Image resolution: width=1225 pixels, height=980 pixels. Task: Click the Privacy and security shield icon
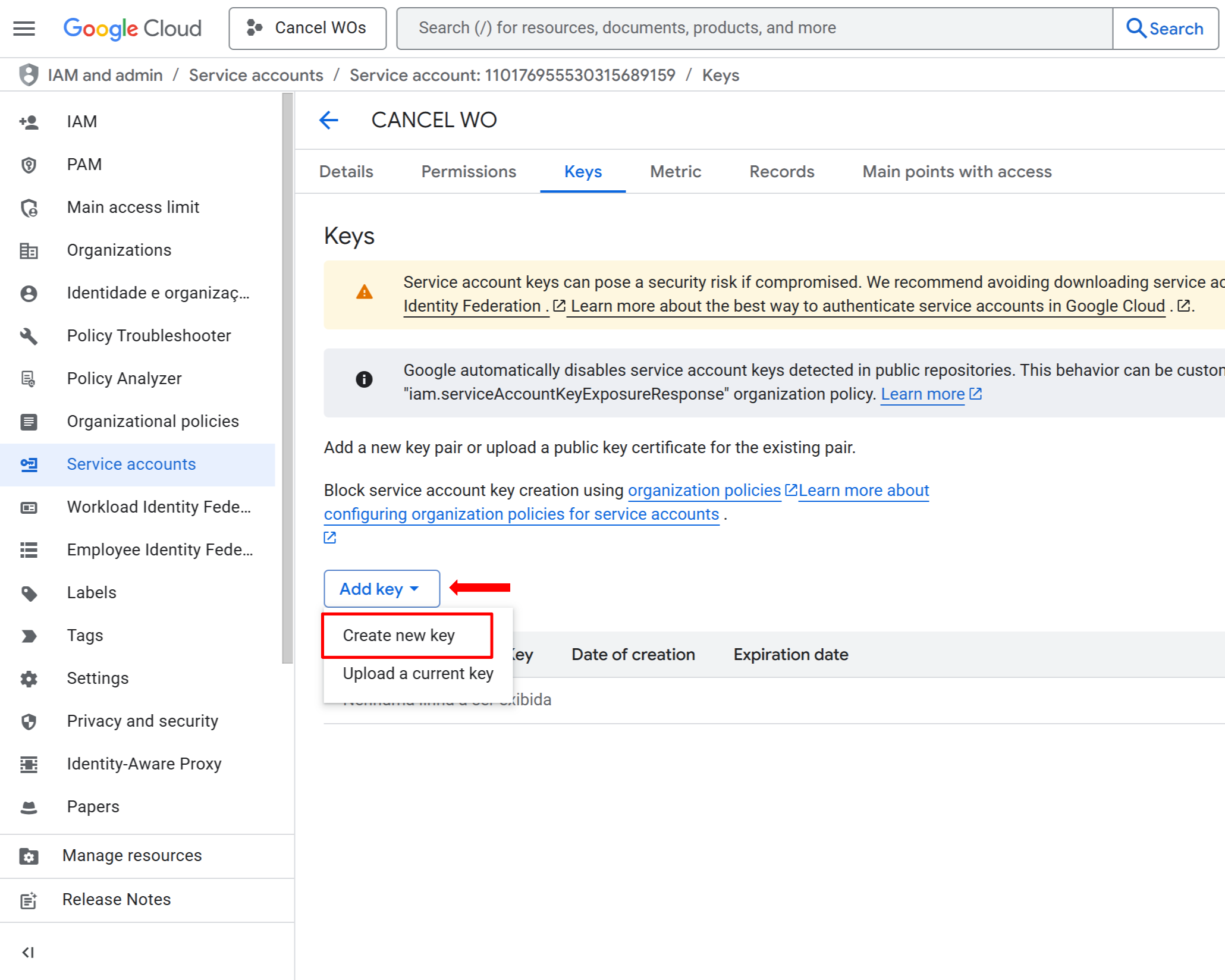tap(29, 721)
